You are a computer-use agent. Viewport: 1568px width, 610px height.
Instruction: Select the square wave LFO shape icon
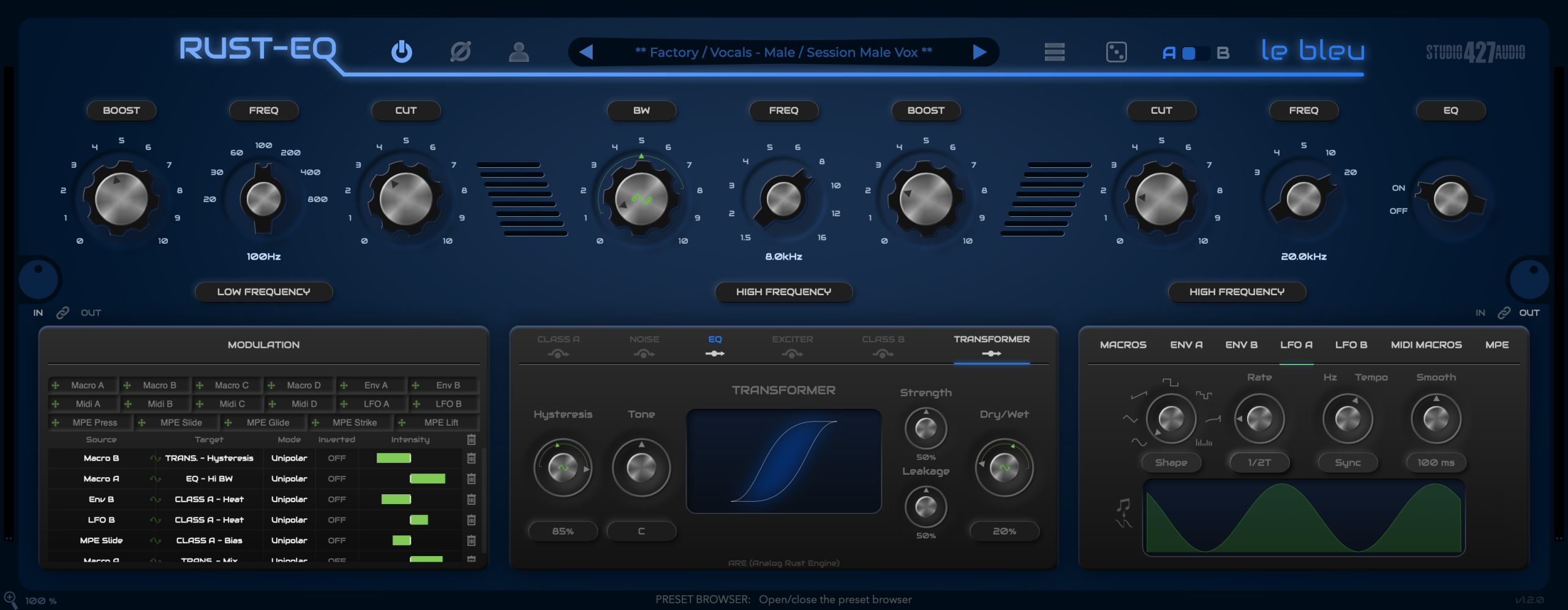tap(1170, 383)
